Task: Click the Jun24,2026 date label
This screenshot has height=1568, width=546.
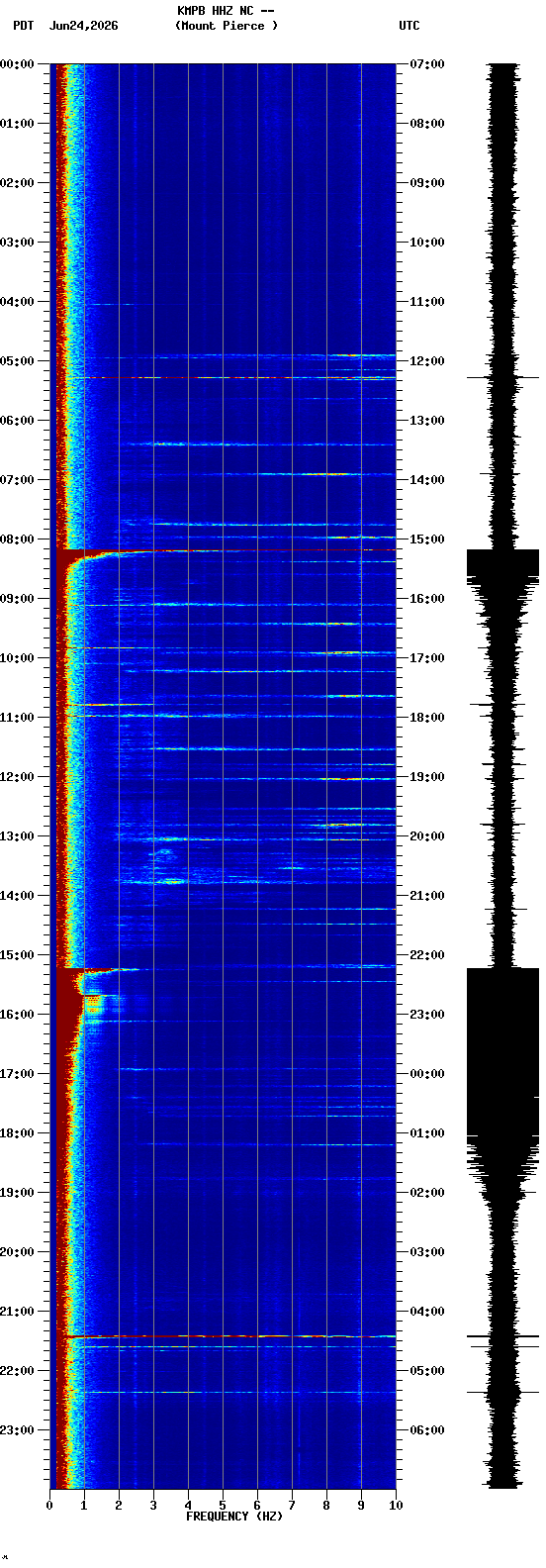Action: (x=83, y=26)
